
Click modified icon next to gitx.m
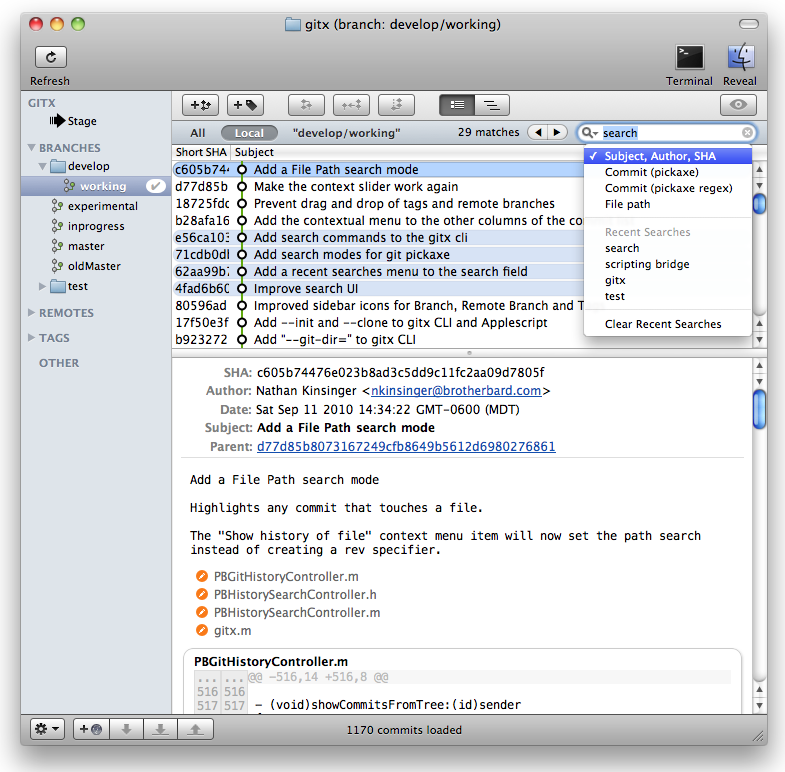pos(202,630)
